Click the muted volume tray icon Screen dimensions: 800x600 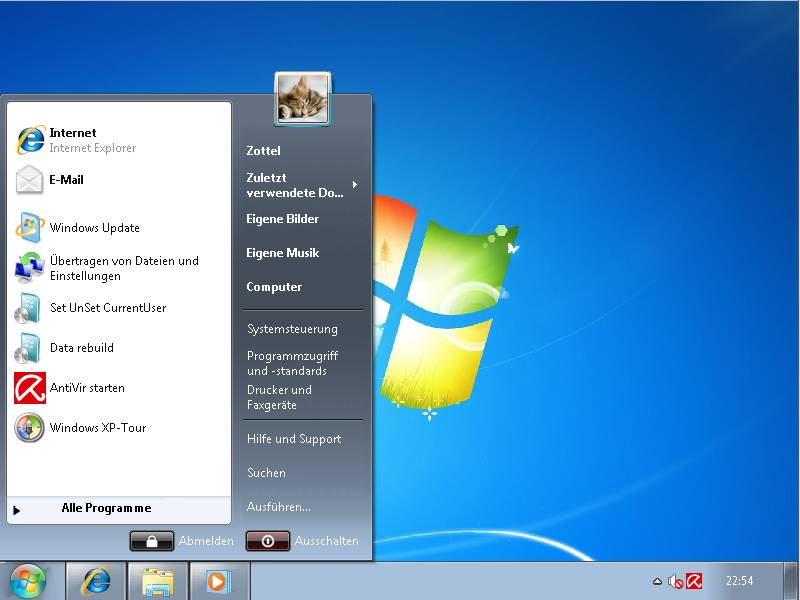(676, 581)
